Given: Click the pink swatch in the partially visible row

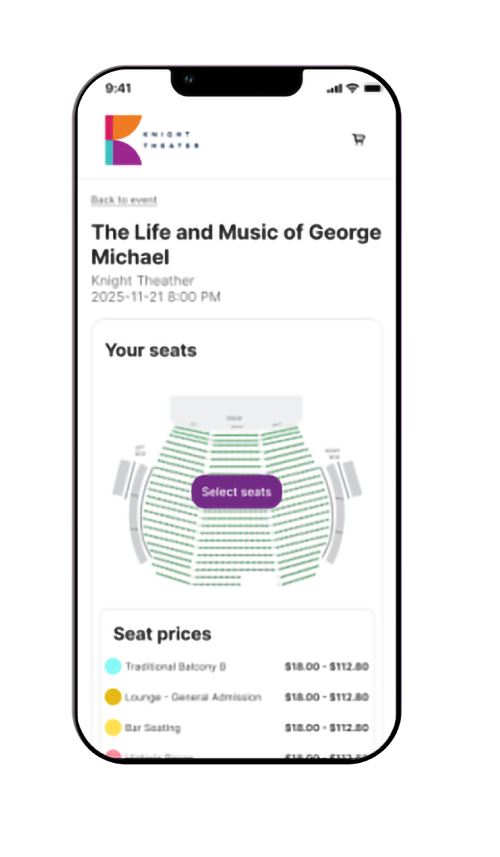Looking at the screenshot, I should (x=113, y=755).
